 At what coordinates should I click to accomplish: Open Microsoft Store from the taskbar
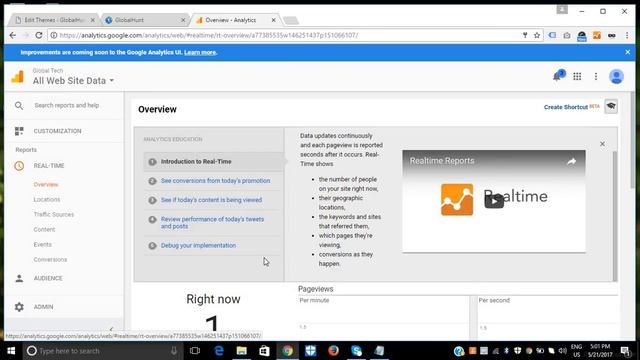[264, 351]
